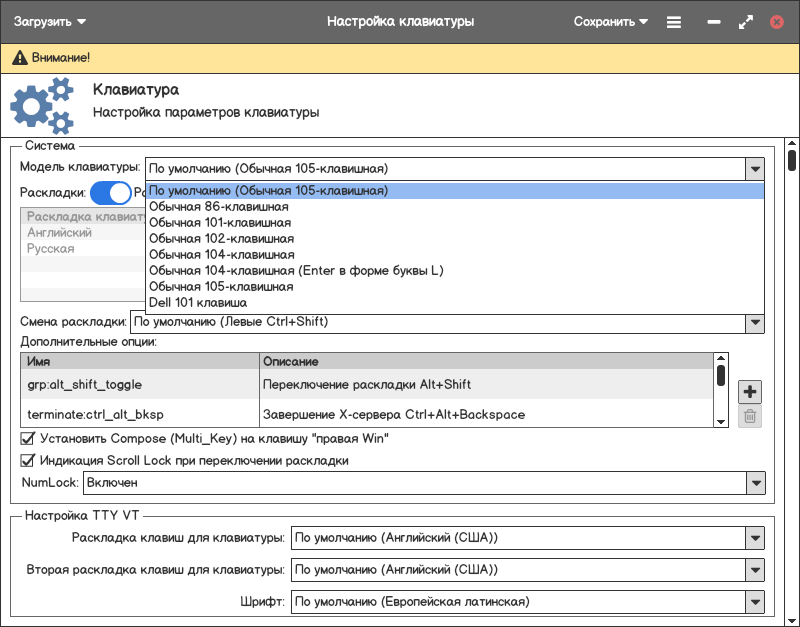
Task: Maximize the window with the arrows icon
Action: click(745, 21)
